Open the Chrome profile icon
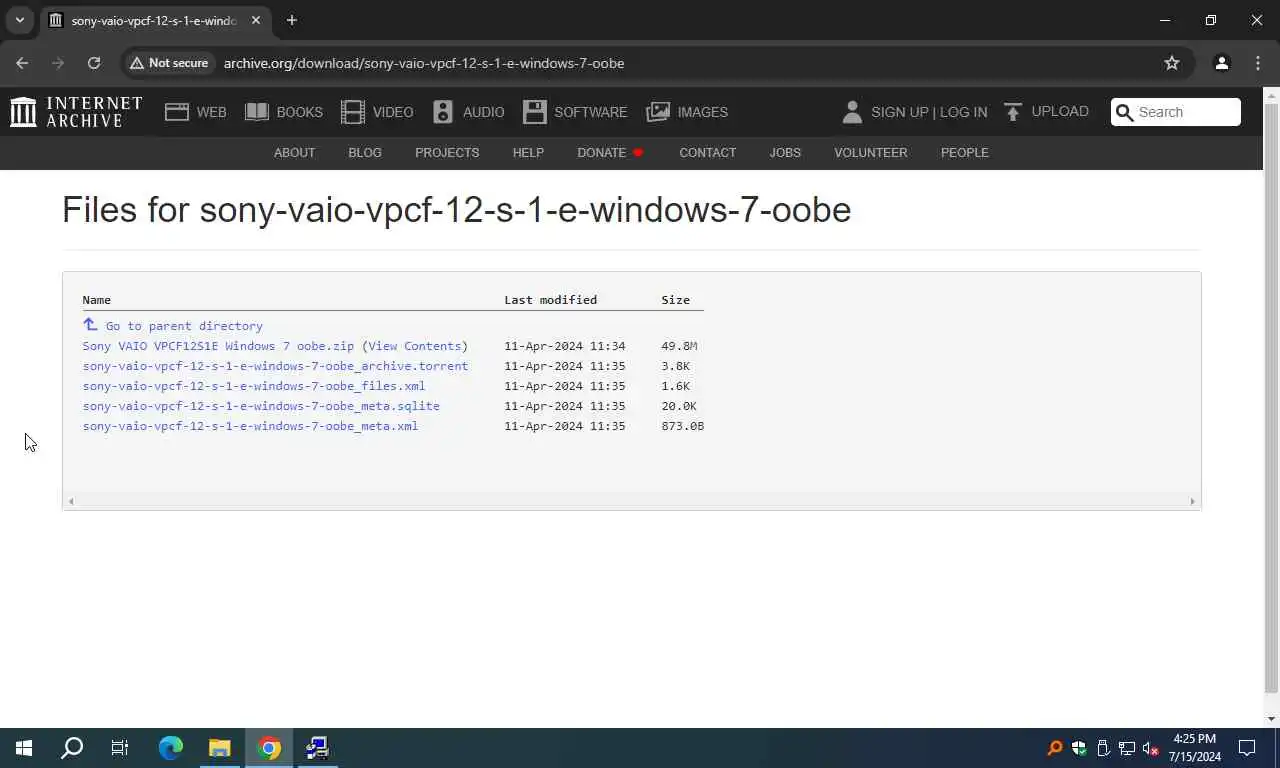1280x768 pixels. (x=1221, y=63)
